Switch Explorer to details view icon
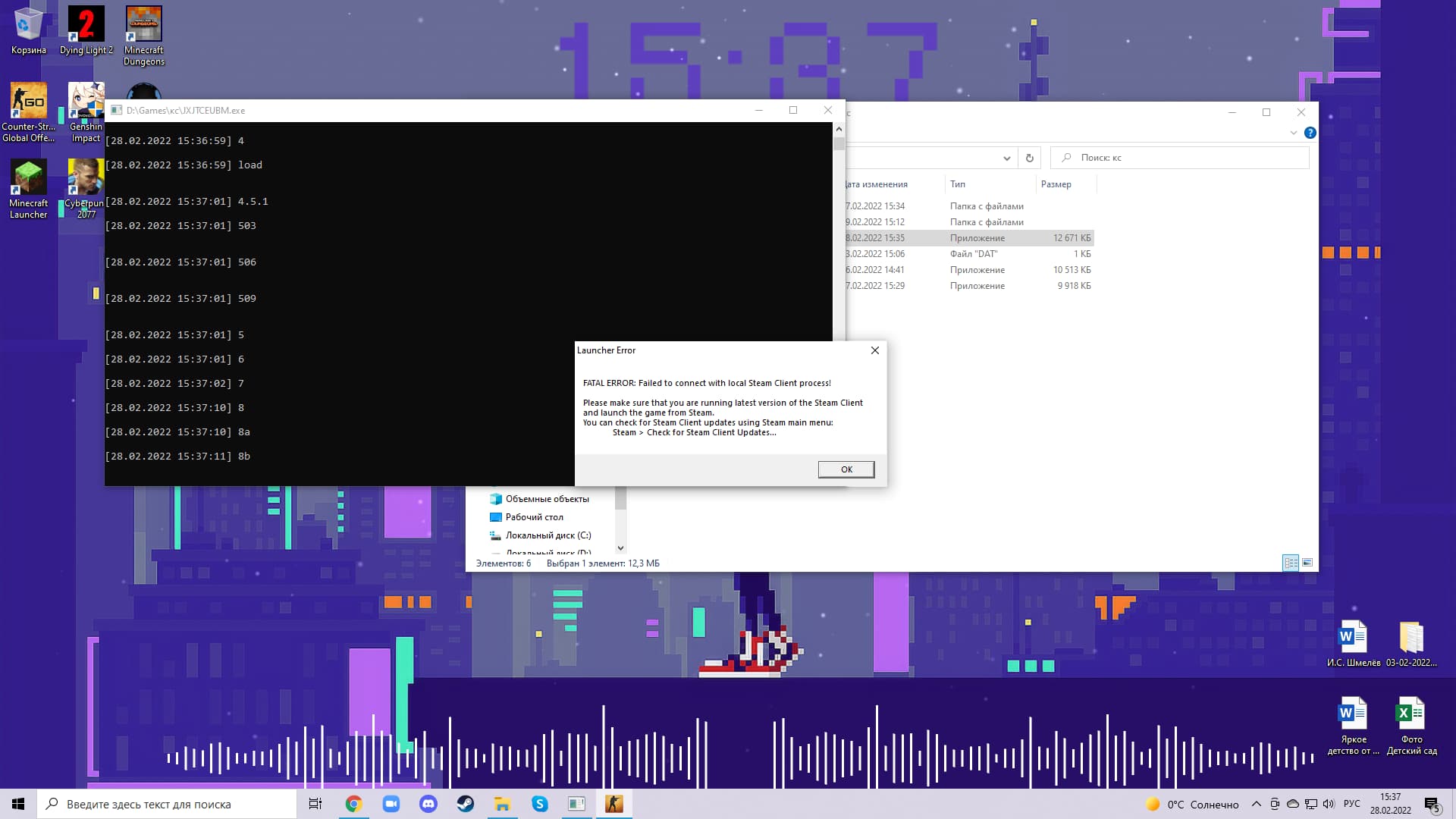1456x819 pixels. pyautogui.click(x=1291, y=563)
